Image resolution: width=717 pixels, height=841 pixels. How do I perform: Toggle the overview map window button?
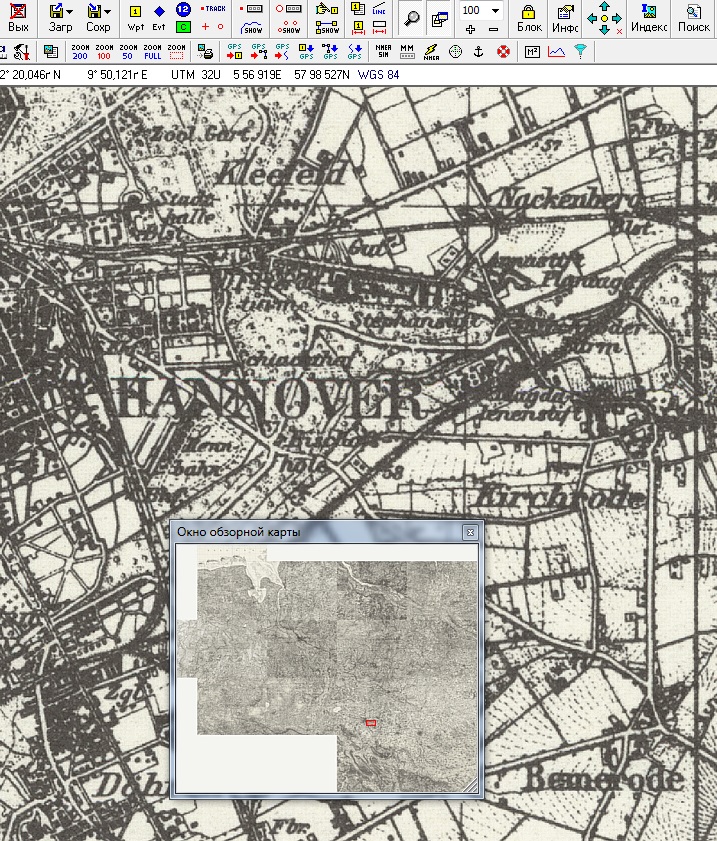point(438,17)
